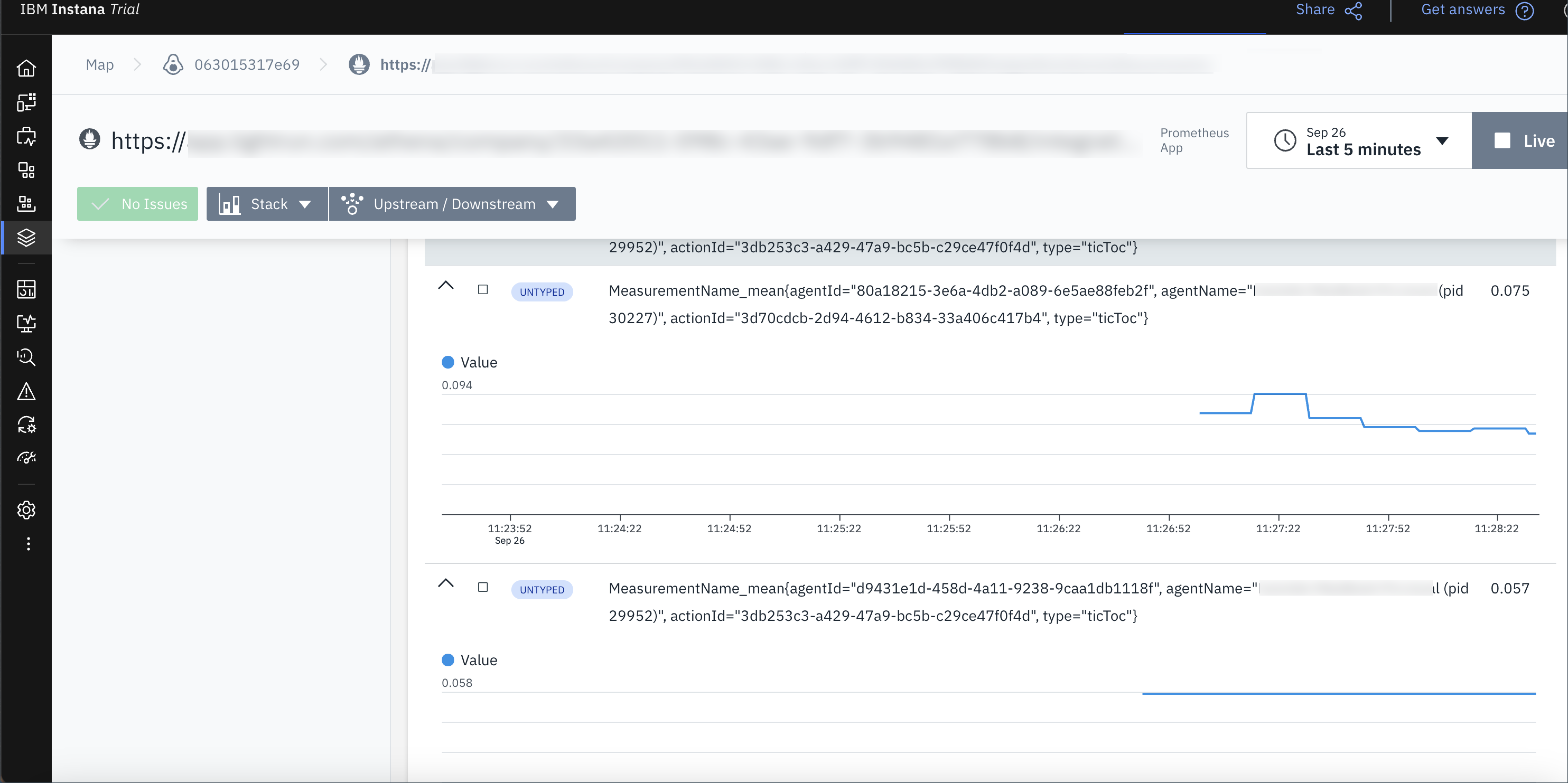Open the Home icon in sidebar
1568x783 pixels.
(26, 68)
